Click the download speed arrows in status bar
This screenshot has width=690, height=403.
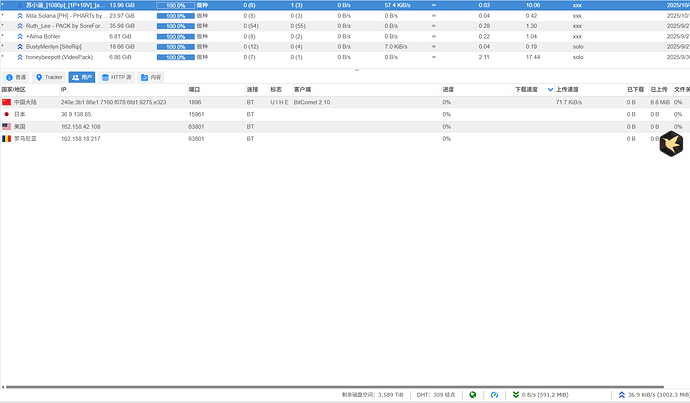click(x=516, y=395)
